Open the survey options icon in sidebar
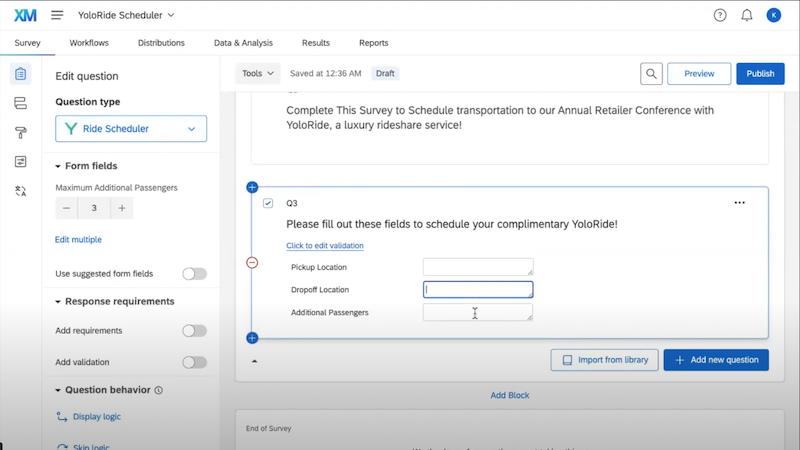 pyautogui.click(x=20, y=162)
